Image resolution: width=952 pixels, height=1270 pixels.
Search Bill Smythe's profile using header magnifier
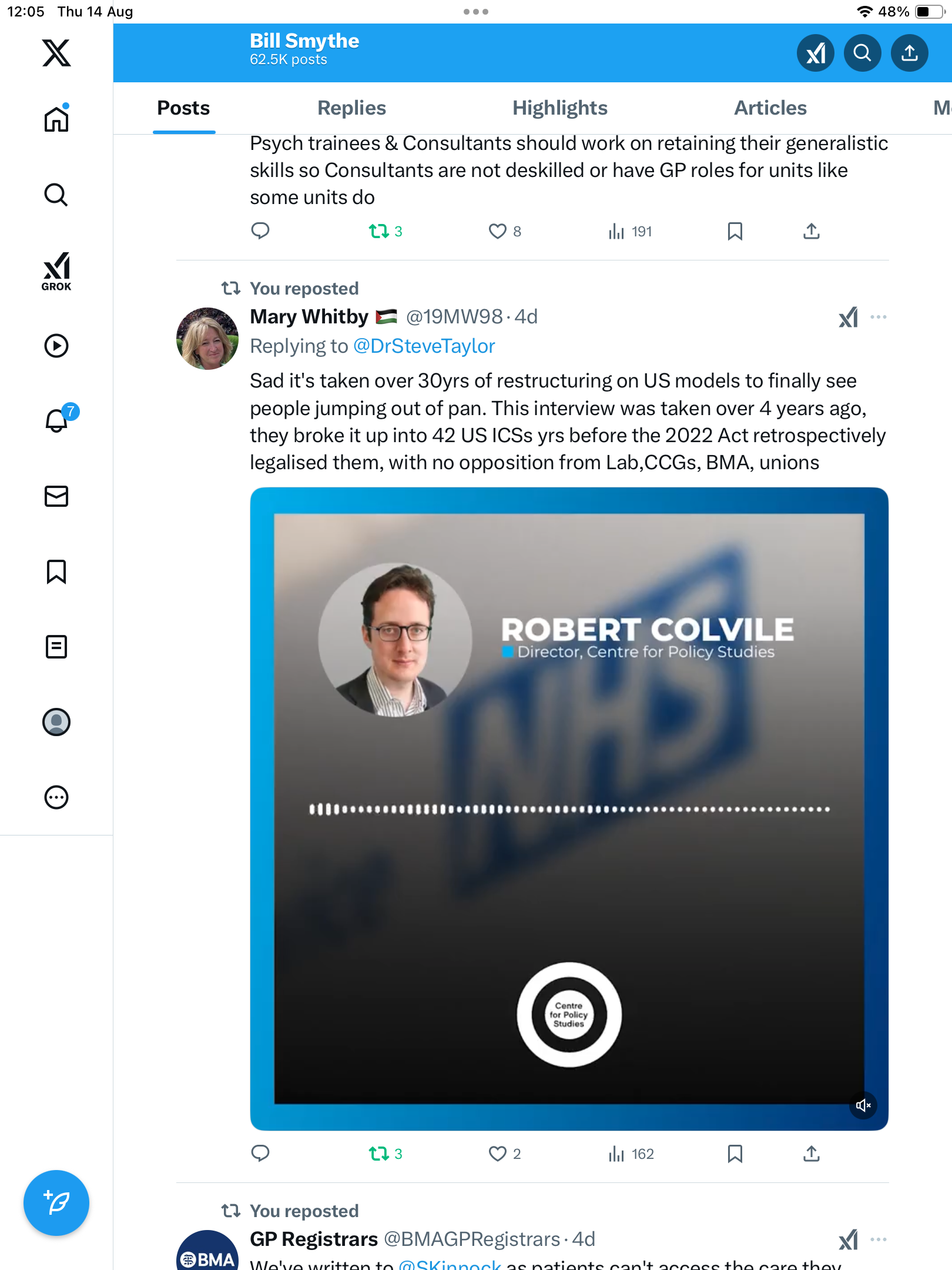click(x=862, y=53)
